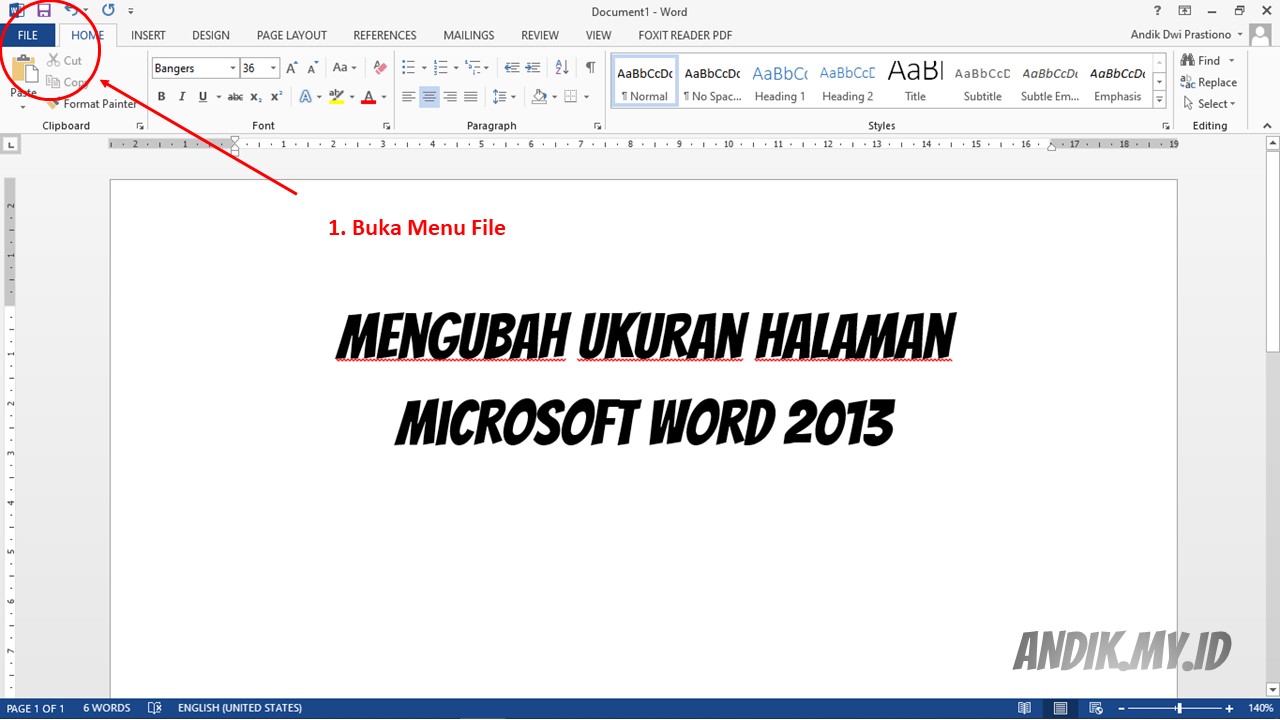Apply the Title style

click(915, 81)
